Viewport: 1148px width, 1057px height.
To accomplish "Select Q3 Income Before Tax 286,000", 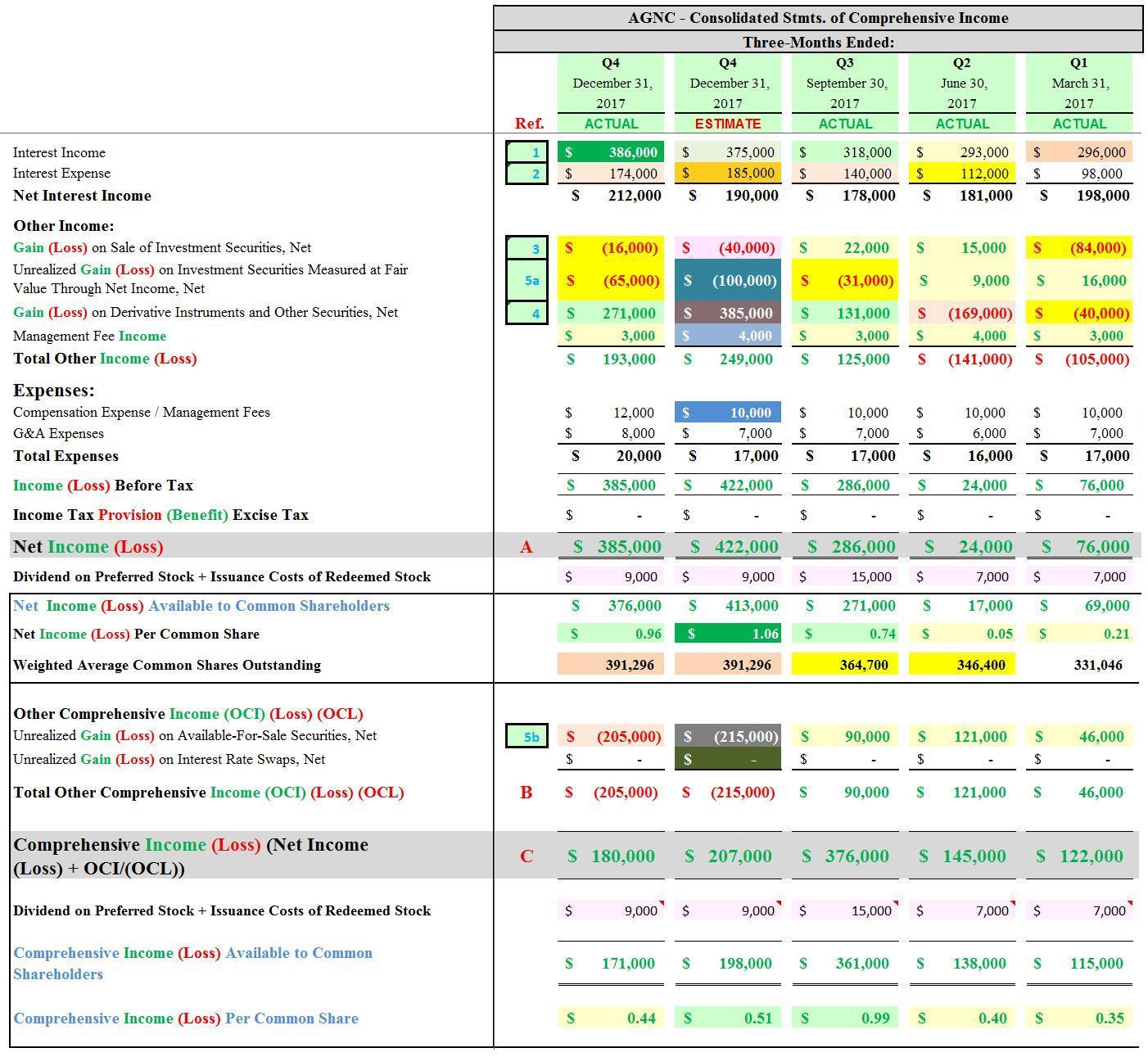I will click(x=845, y=486).
